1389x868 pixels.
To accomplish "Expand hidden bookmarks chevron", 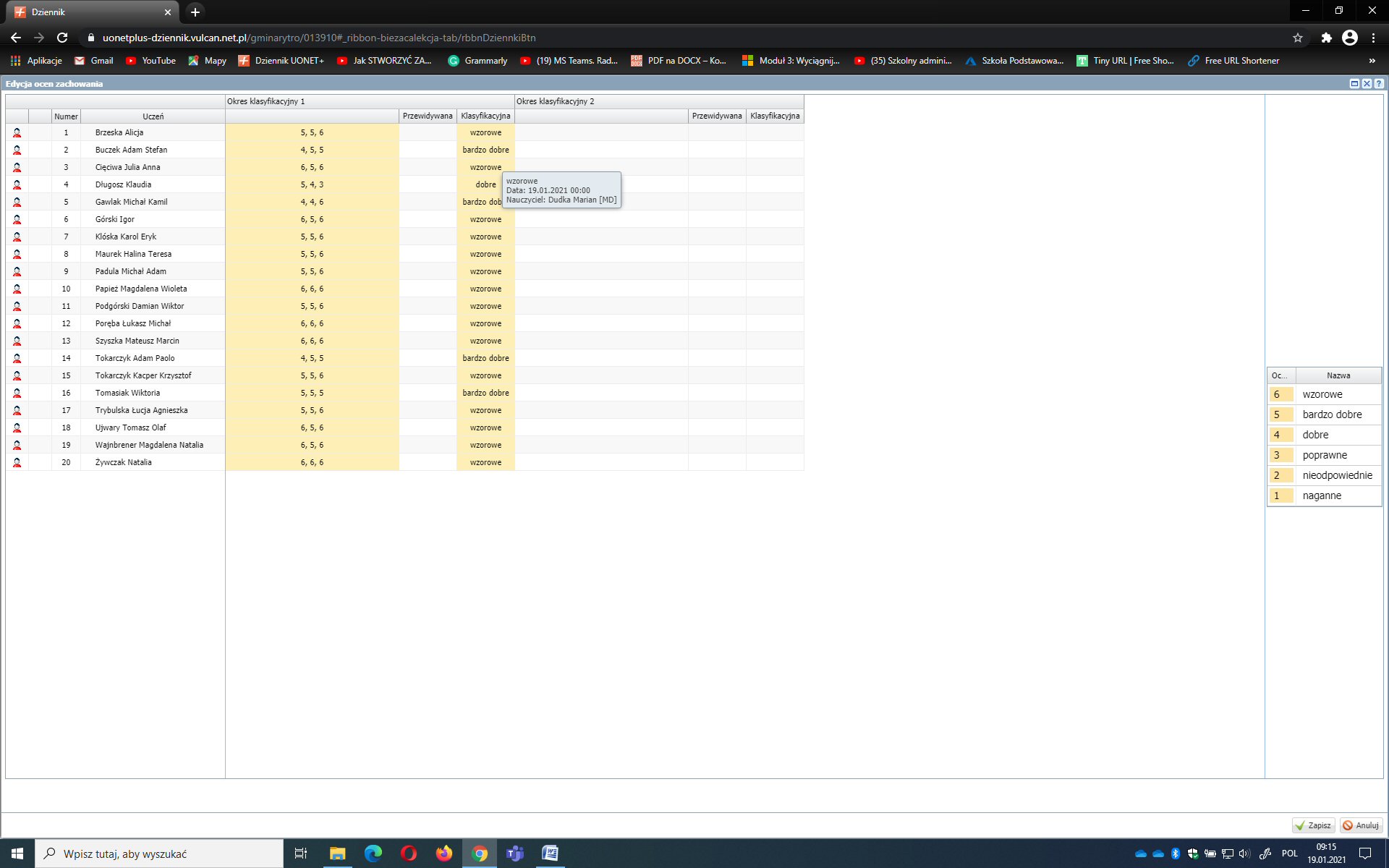I will click(x=1372, y=61).
